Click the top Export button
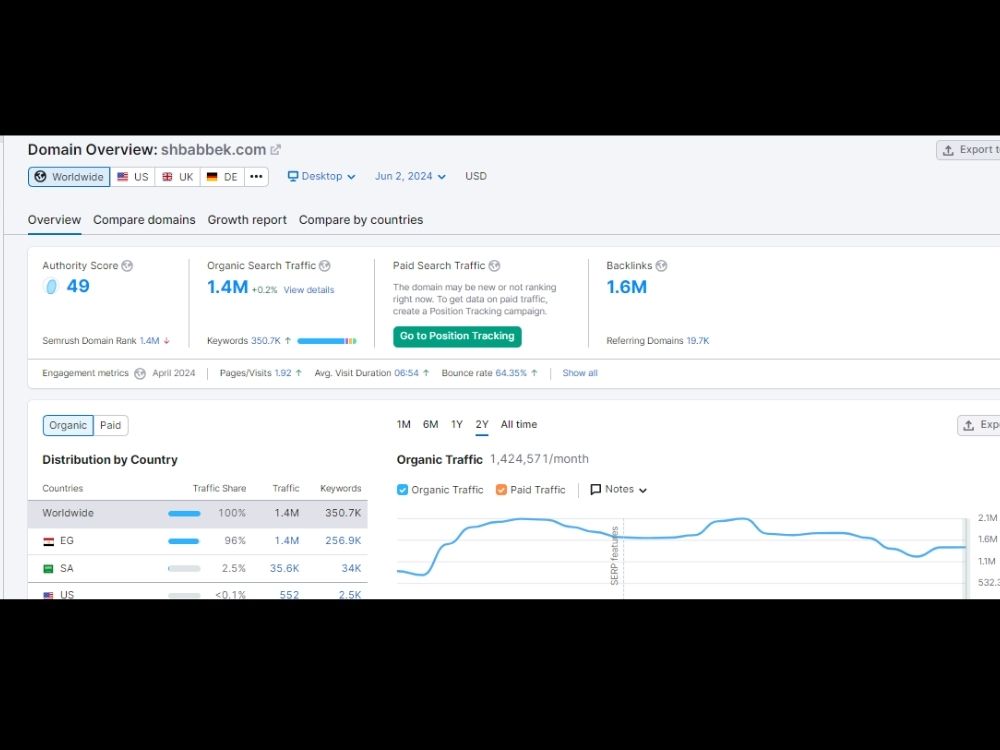1000x750 pixels. (x=968, y=150)
